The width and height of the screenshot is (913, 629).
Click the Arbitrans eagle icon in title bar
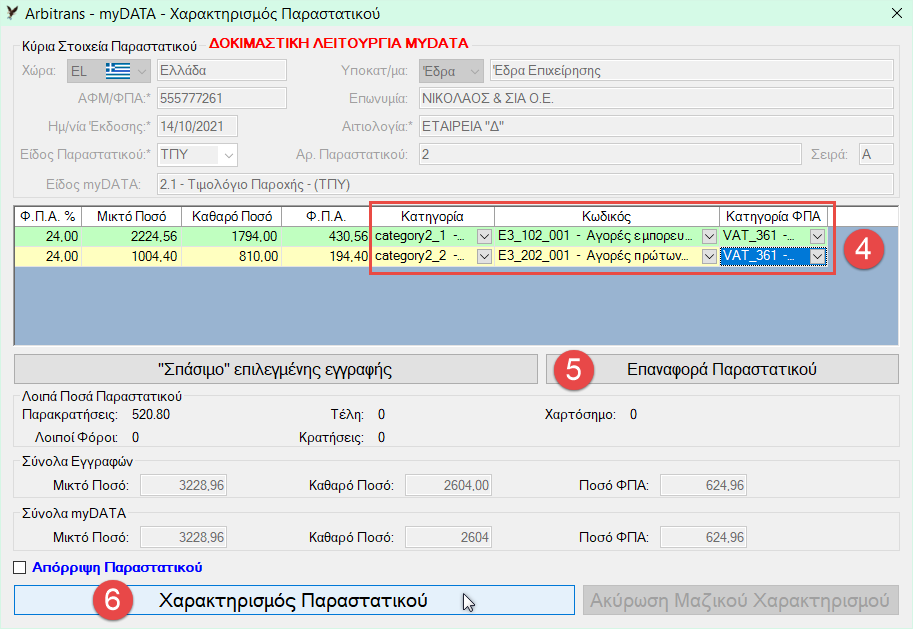click(x=12, y=13)
